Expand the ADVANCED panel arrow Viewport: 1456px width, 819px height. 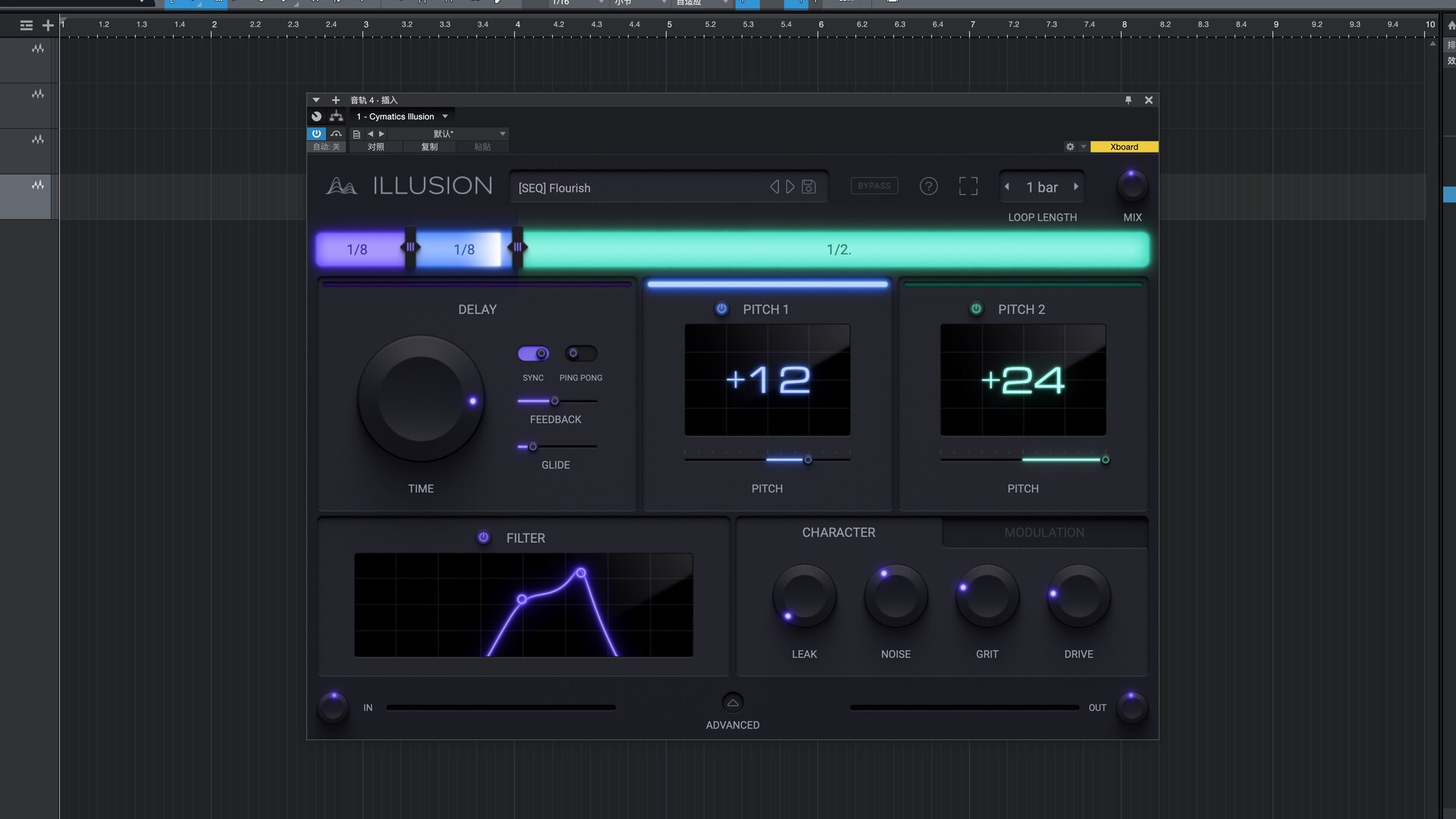[733, 702]
